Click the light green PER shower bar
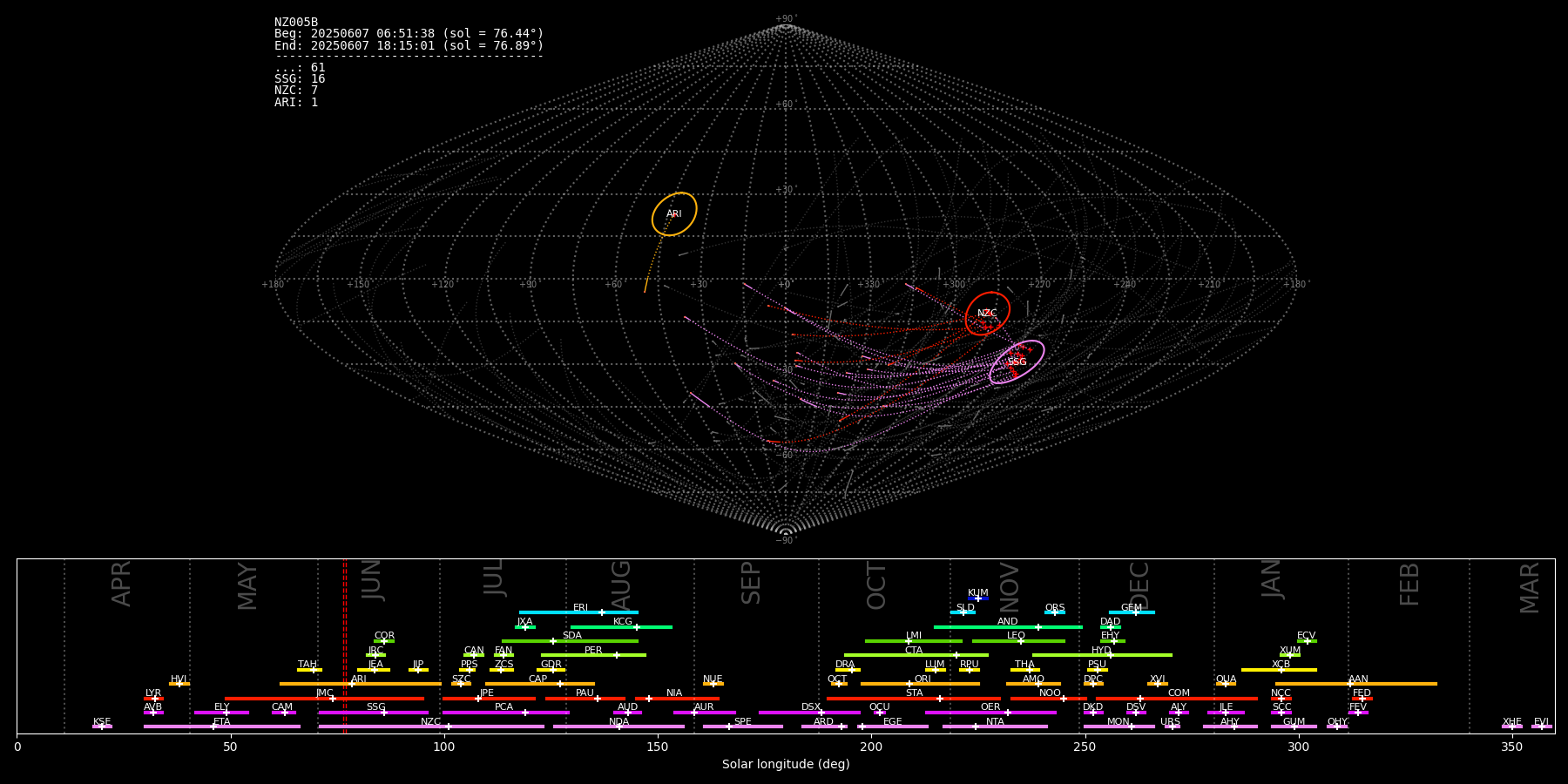The width and height of the screenshot is (1568, 784). (x=593, y=655)
